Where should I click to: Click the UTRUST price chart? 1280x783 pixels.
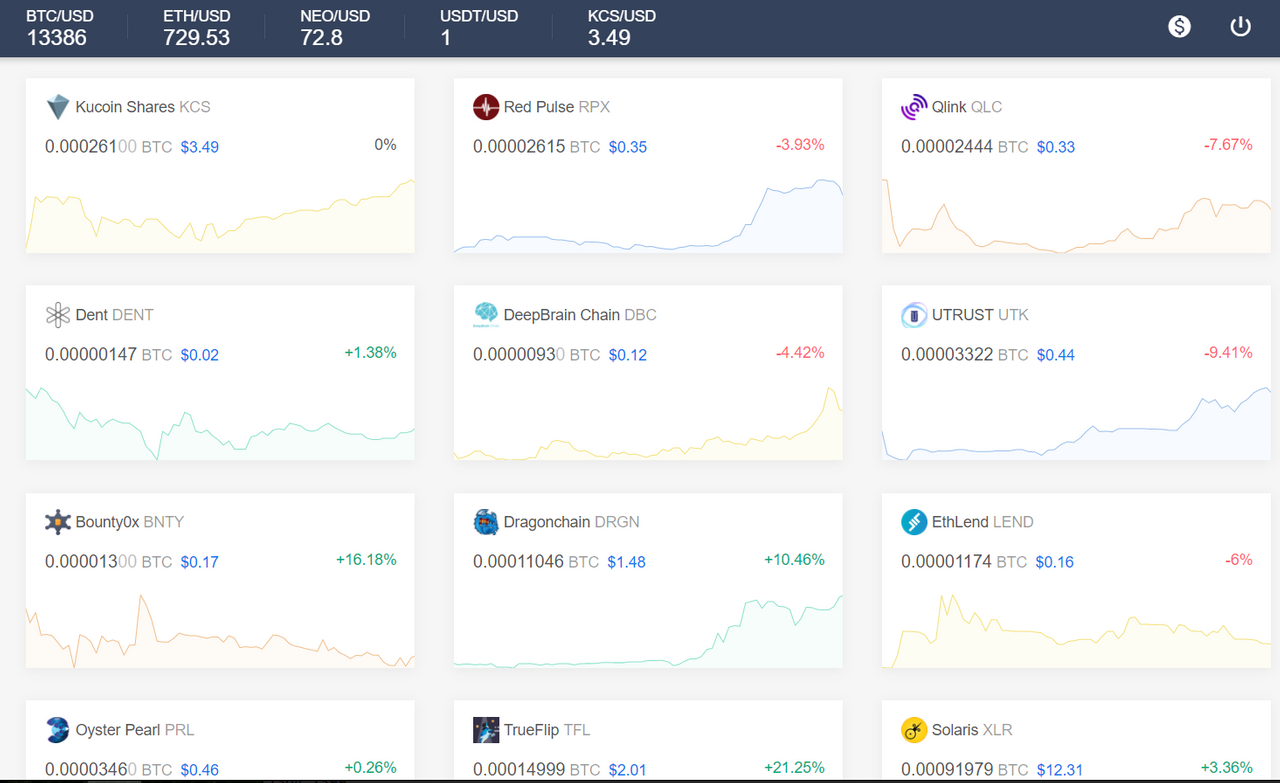click(1076, 423)
